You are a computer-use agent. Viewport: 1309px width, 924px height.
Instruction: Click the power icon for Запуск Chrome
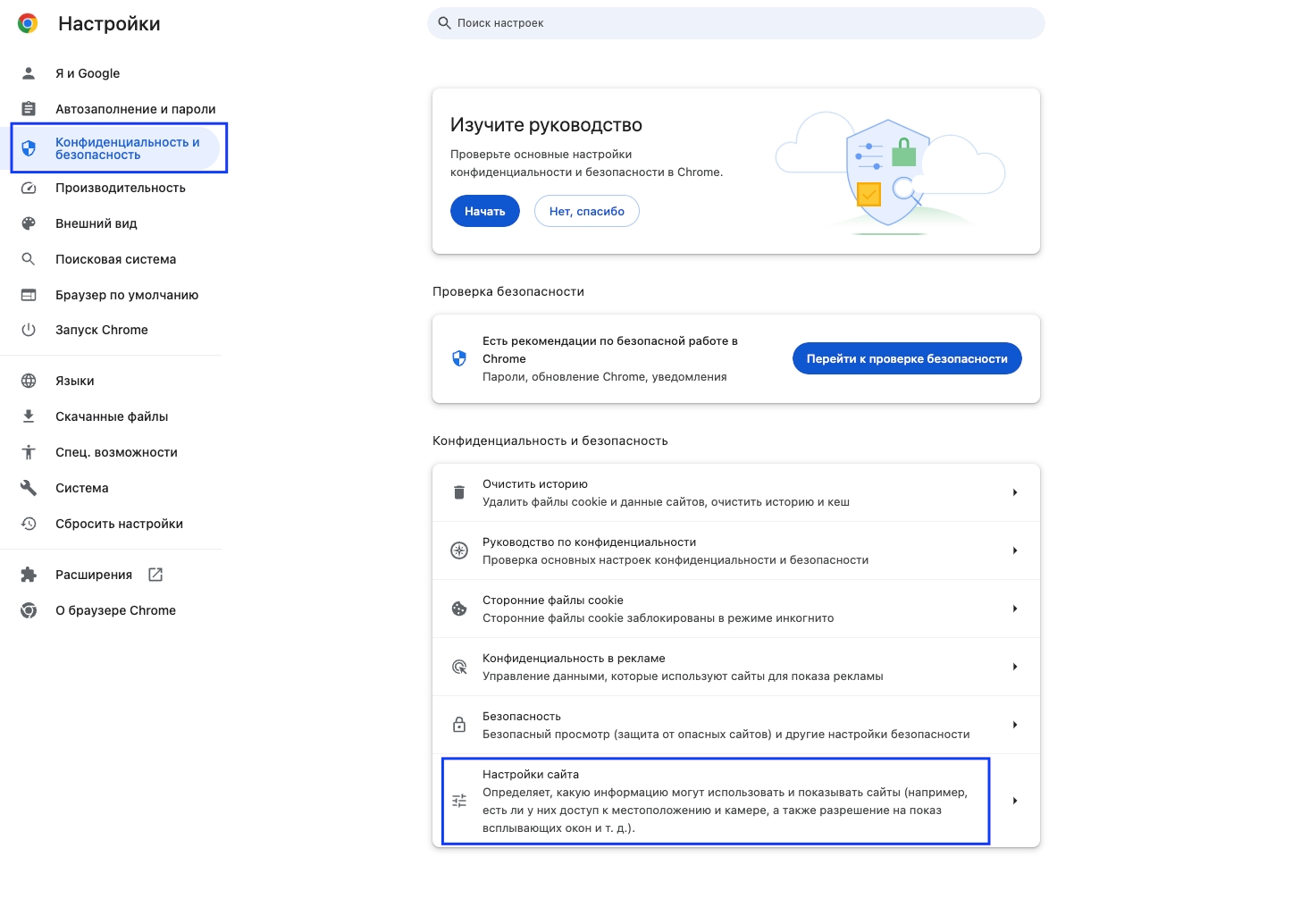pyautogui.click(x=29, y=330)
